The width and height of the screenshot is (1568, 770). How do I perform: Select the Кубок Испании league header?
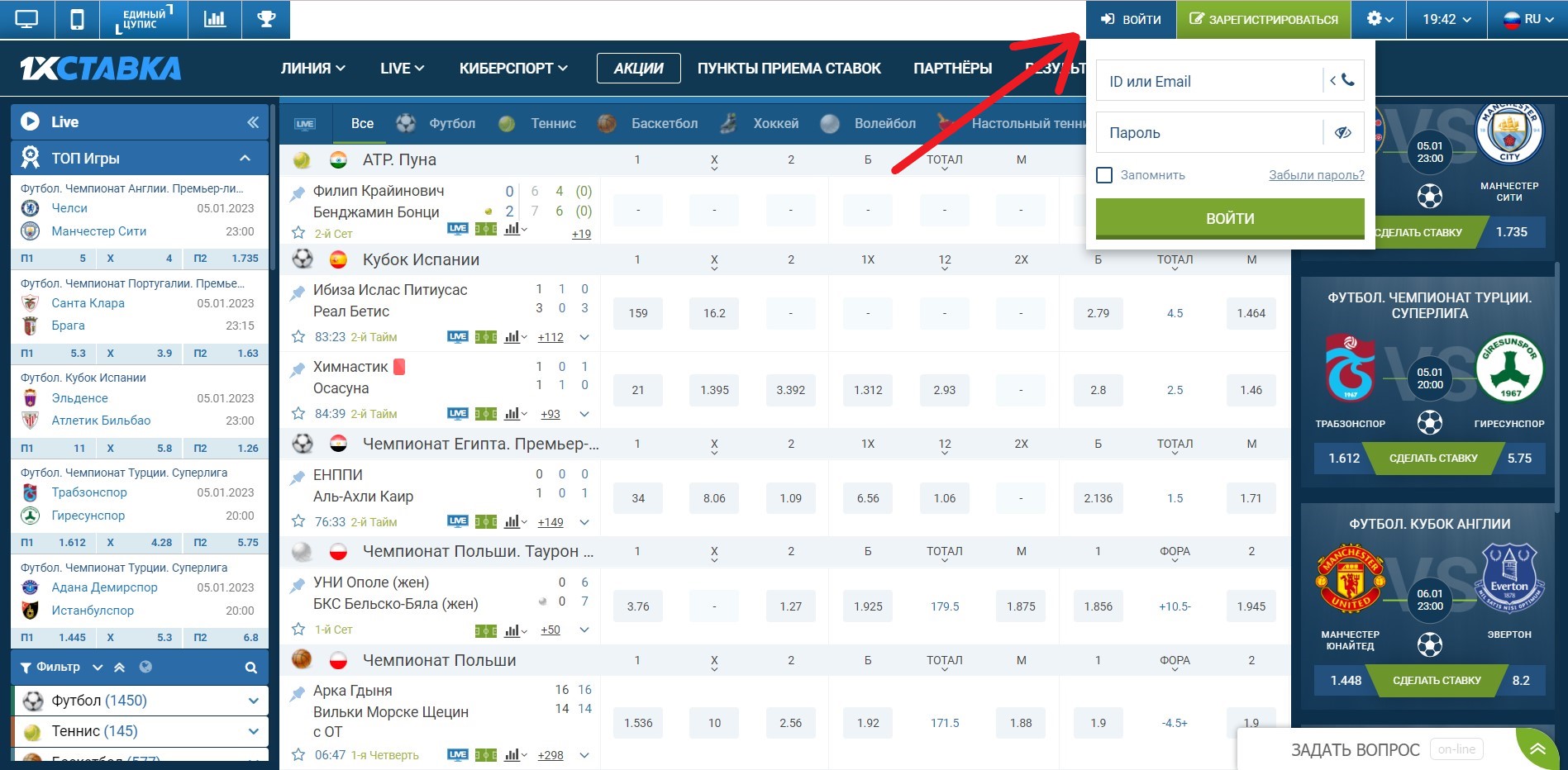pos(421,259)
